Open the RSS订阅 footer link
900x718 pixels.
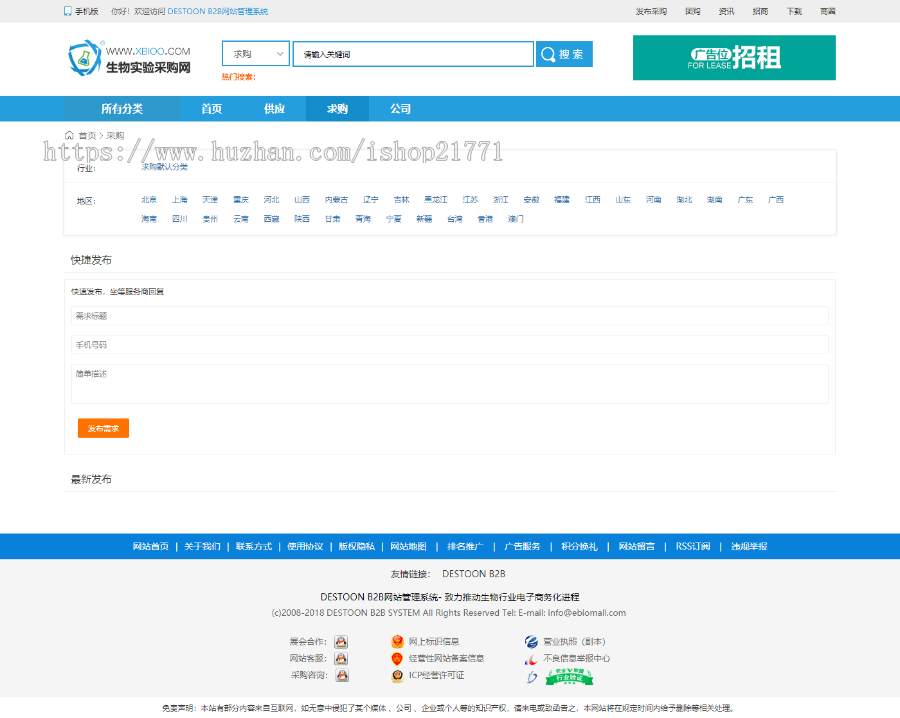tap(692, 546)
